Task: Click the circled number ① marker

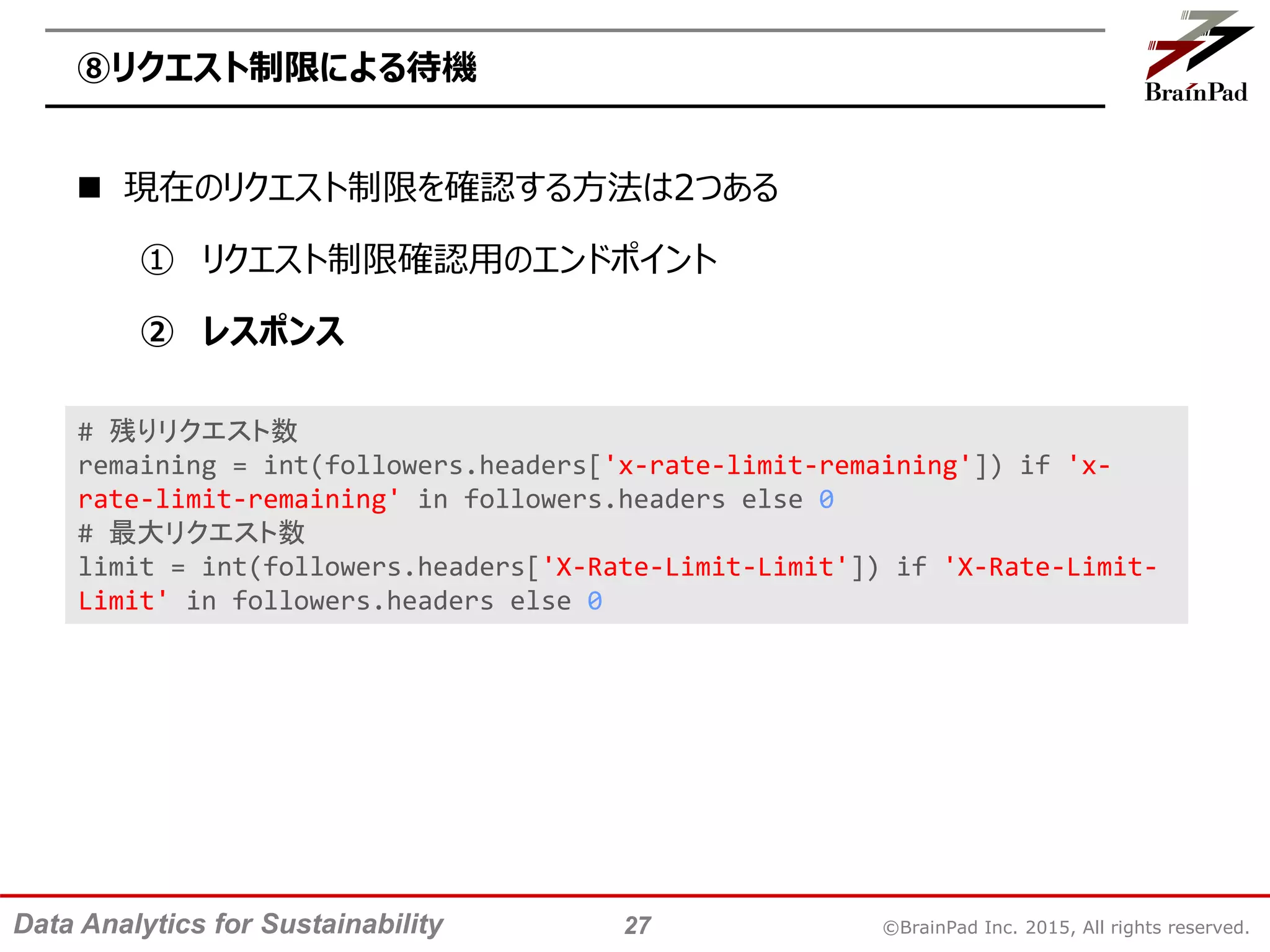Action: click(x=157, y=260)
